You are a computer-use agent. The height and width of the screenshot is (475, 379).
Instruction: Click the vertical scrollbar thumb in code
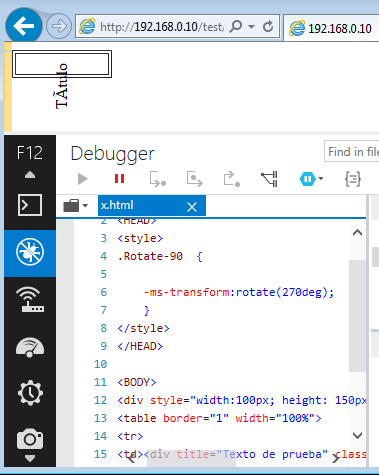(357, 316)
